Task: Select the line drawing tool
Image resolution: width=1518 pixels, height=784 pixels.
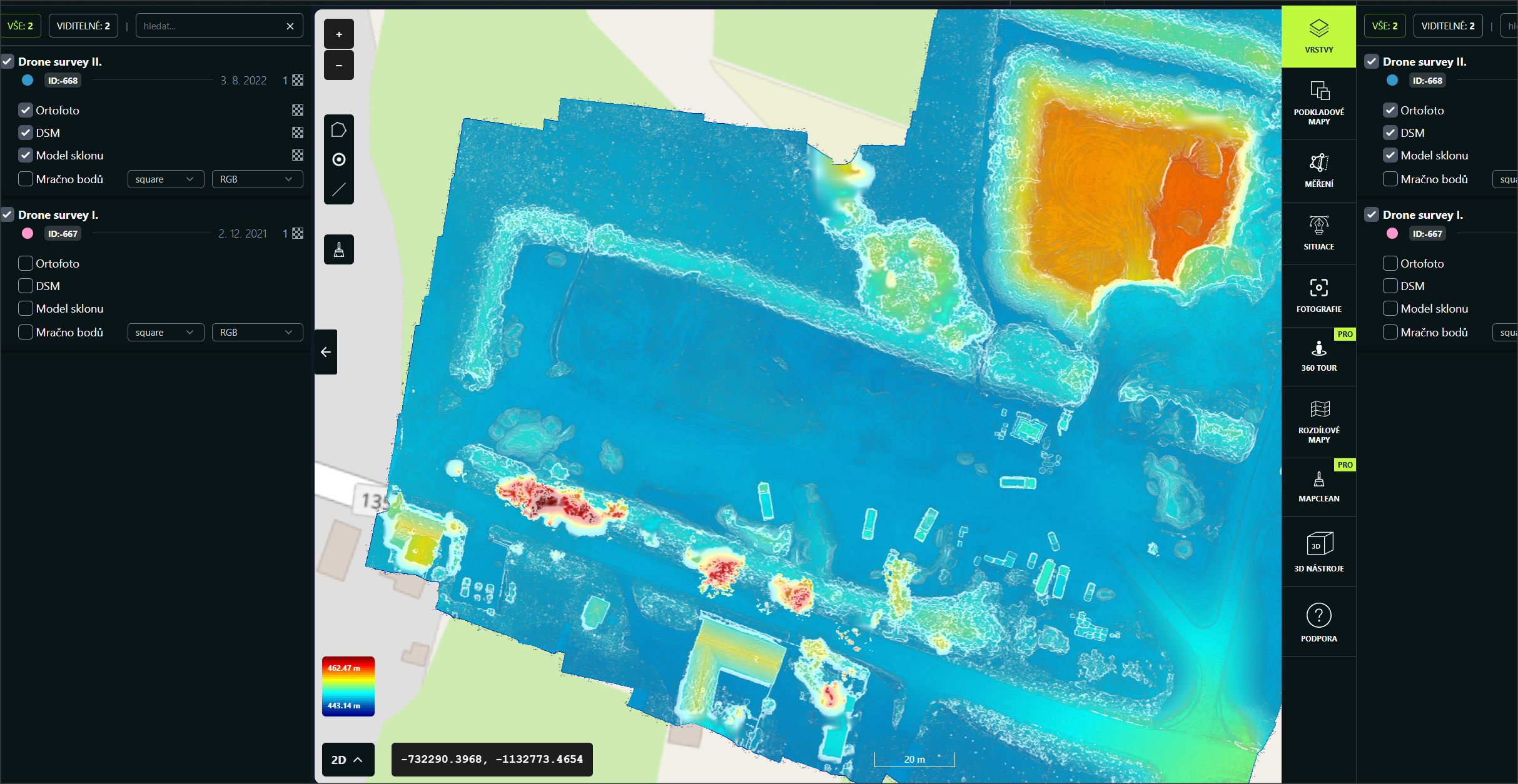Action: (x=339, y=189)
